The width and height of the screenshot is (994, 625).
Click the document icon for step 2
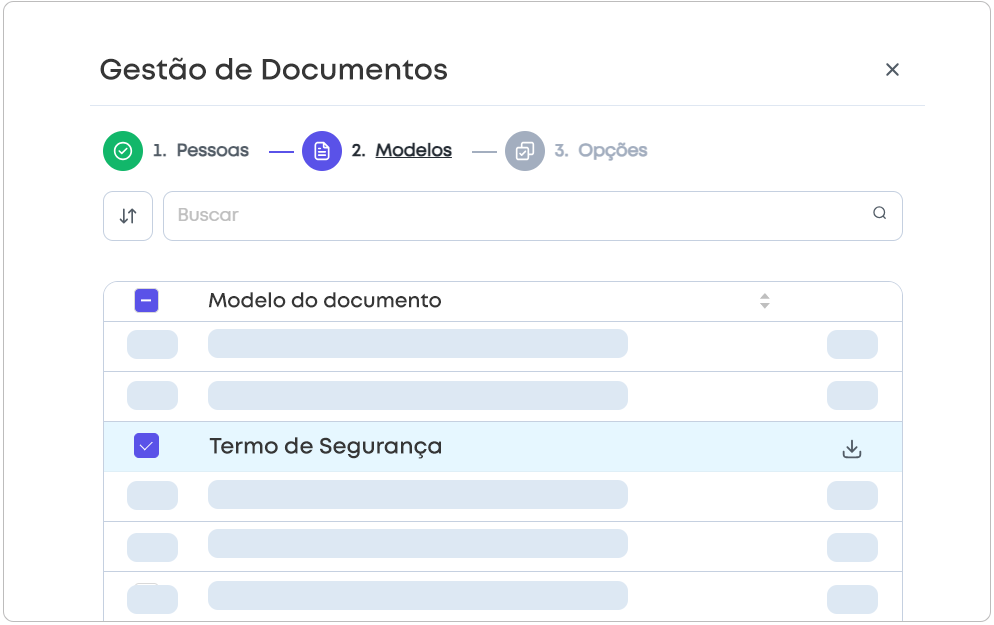coord(322,151)
